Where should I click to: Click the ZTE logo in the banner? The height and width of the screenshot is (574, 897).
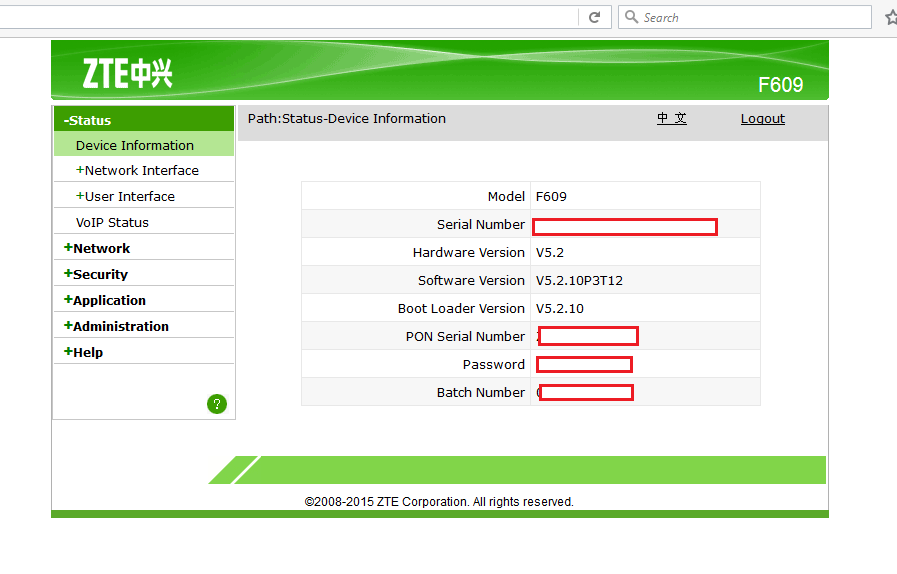click(x=127, y=73)
